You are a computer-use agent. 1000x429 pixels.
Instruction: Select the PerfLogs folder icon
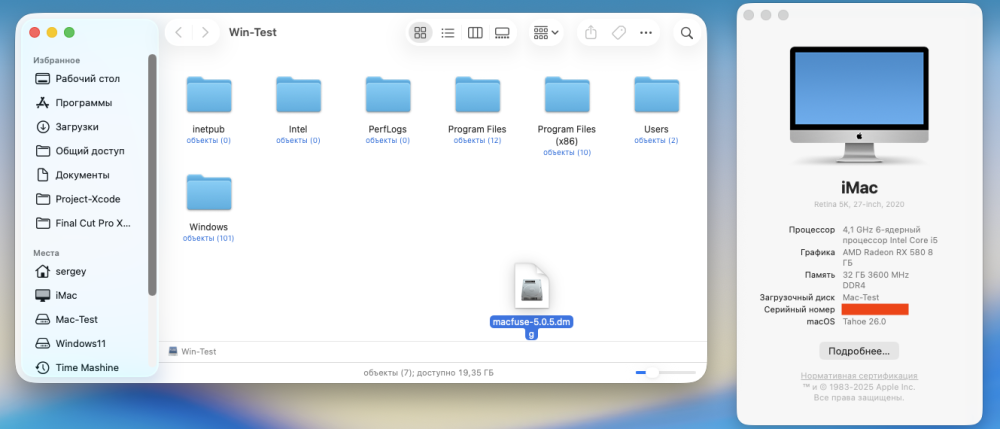pyautogui.click(x=388, y=95)
